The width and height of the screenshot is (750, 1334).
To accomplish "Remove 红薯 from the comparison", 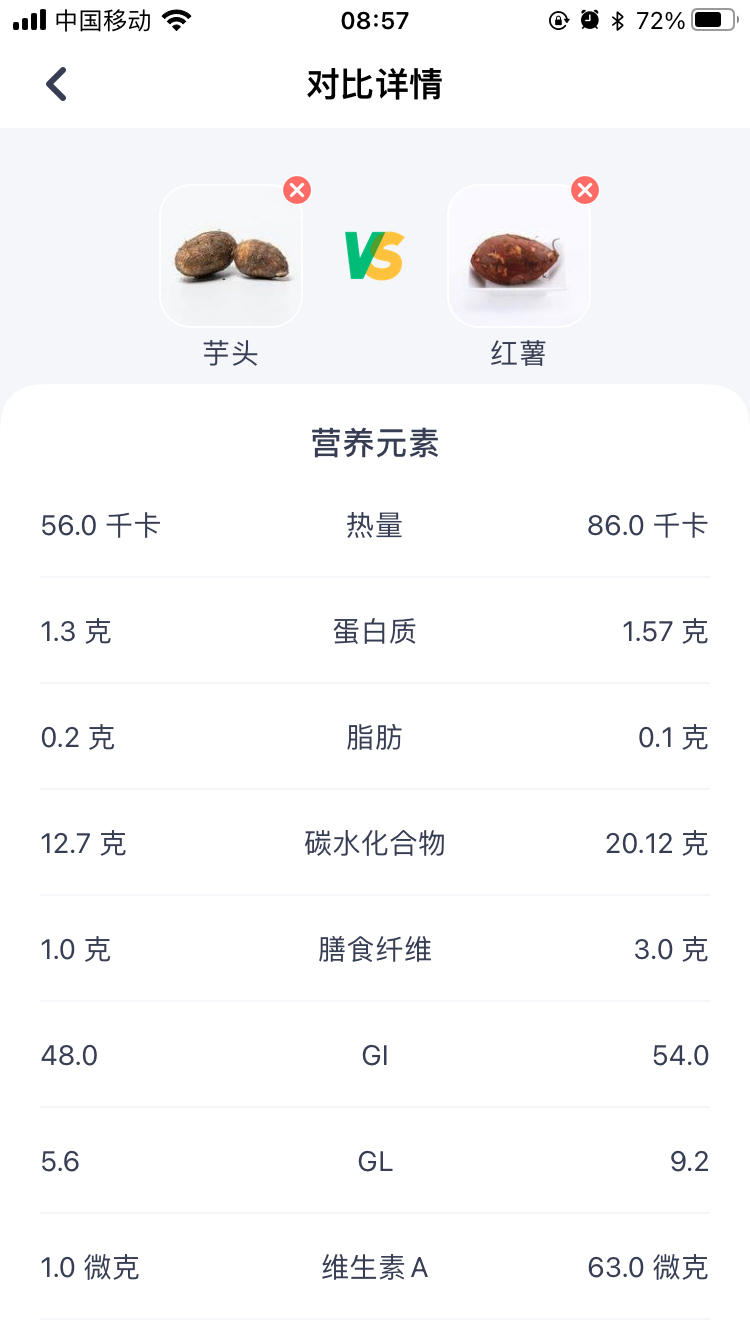I will pos(585,190).
